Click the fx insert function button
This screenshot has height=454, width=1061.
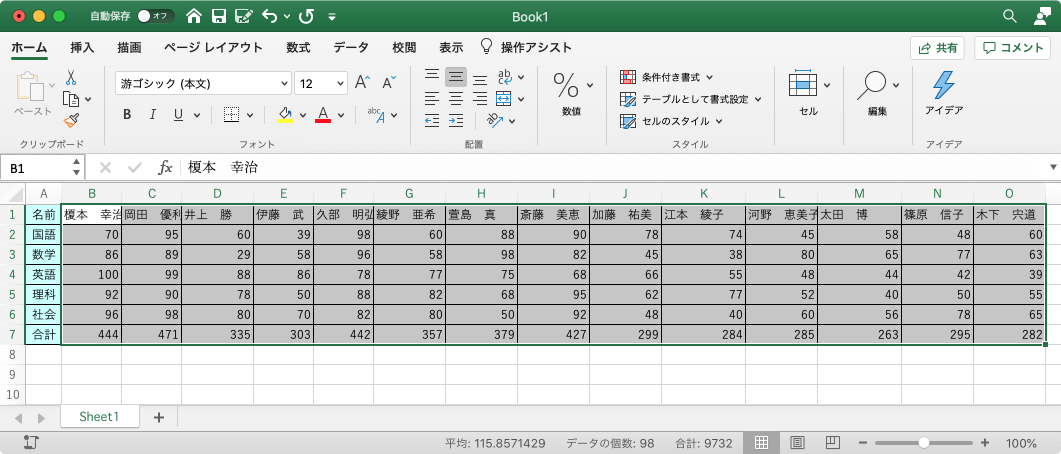coord(165,167)
